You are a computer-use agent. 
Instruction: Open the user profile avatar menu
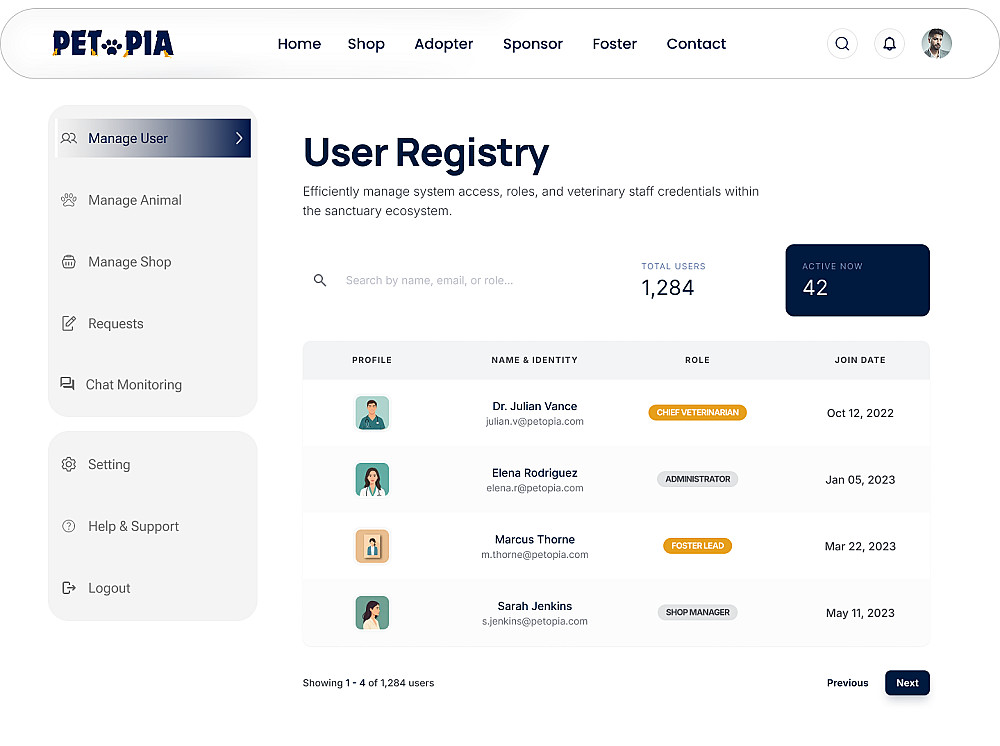[x=937, y=44]
